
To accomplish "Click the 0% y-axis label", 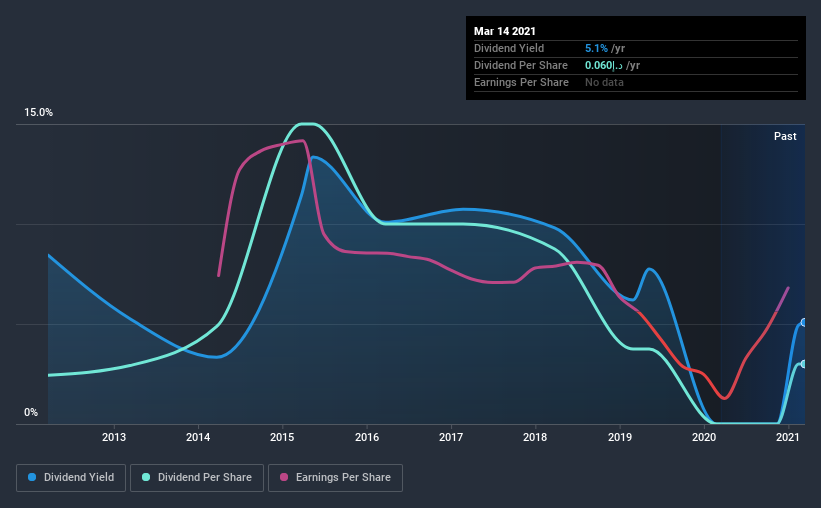I will coord(31,413).
